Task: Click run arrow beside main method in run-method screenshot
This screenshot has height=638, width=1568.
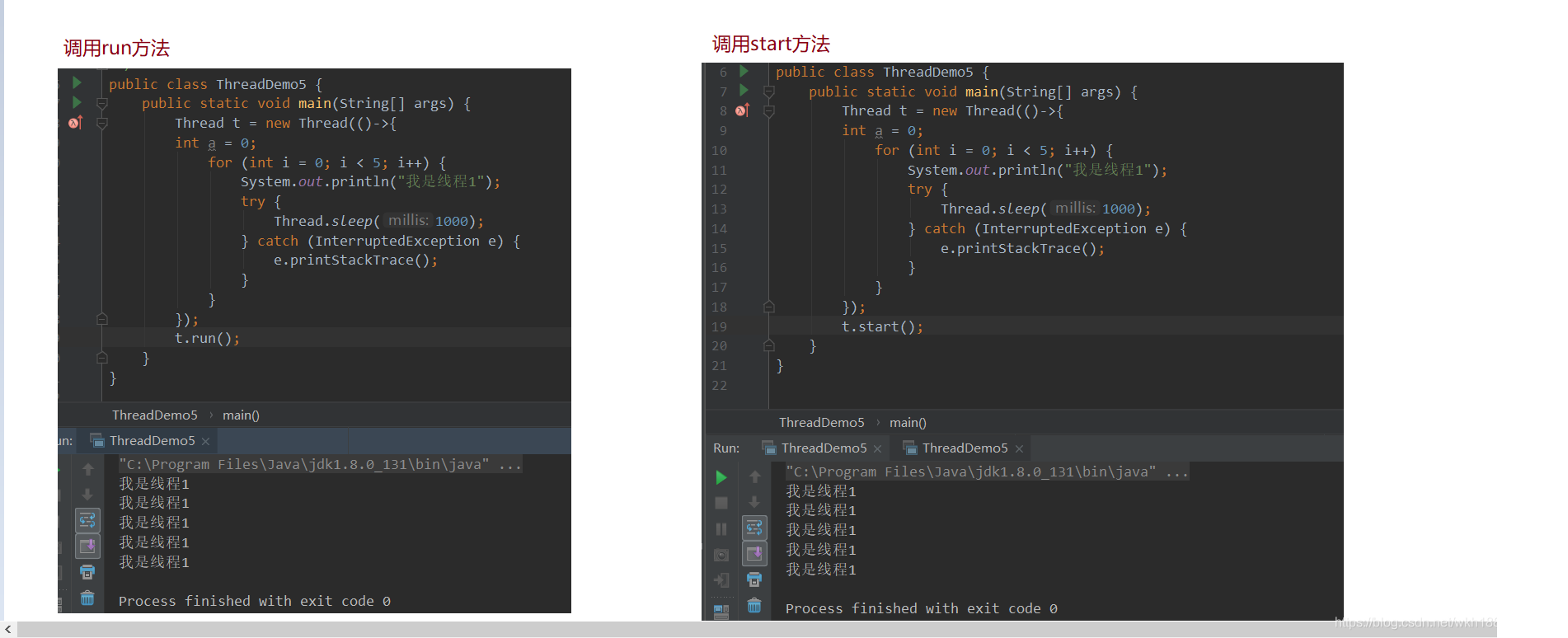Action: pyautogui.click(x=77, y=102)
